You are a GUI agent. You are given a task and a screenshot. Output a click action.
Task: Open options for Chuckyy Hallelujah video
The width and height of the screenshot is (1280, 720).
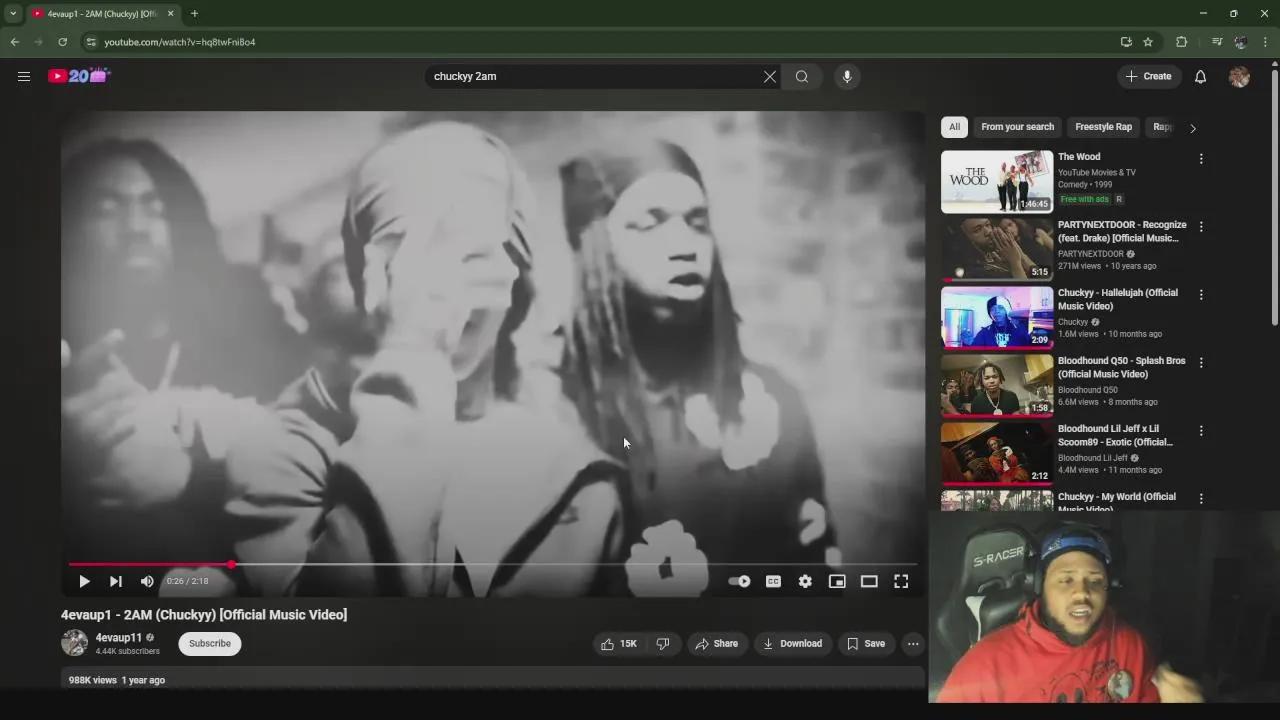pos(1201,295)
